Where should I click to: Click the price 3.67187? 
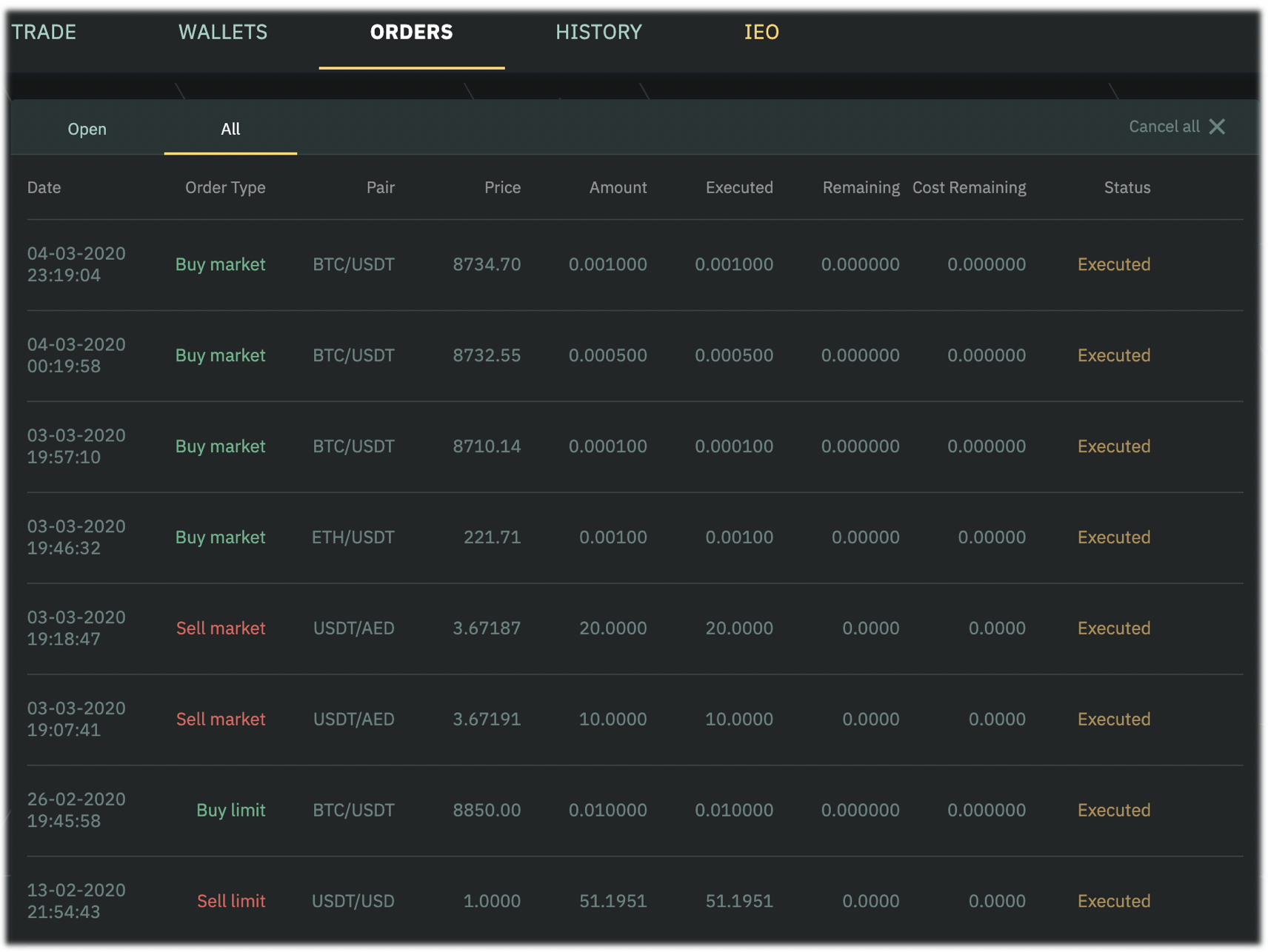(x=487, y=628)
